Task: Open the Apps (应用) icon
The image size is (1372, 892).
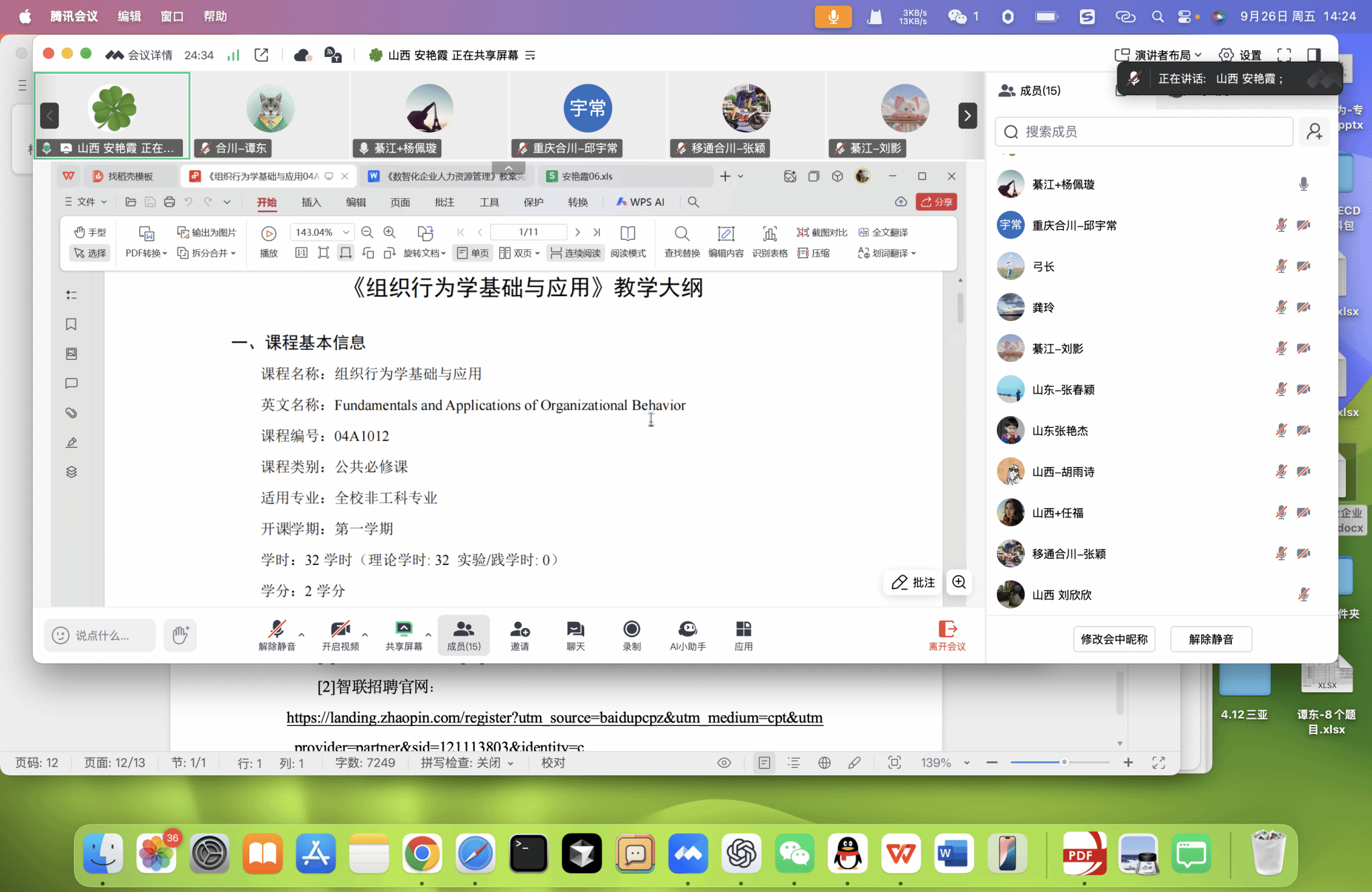Action: (x=744, y=629)
